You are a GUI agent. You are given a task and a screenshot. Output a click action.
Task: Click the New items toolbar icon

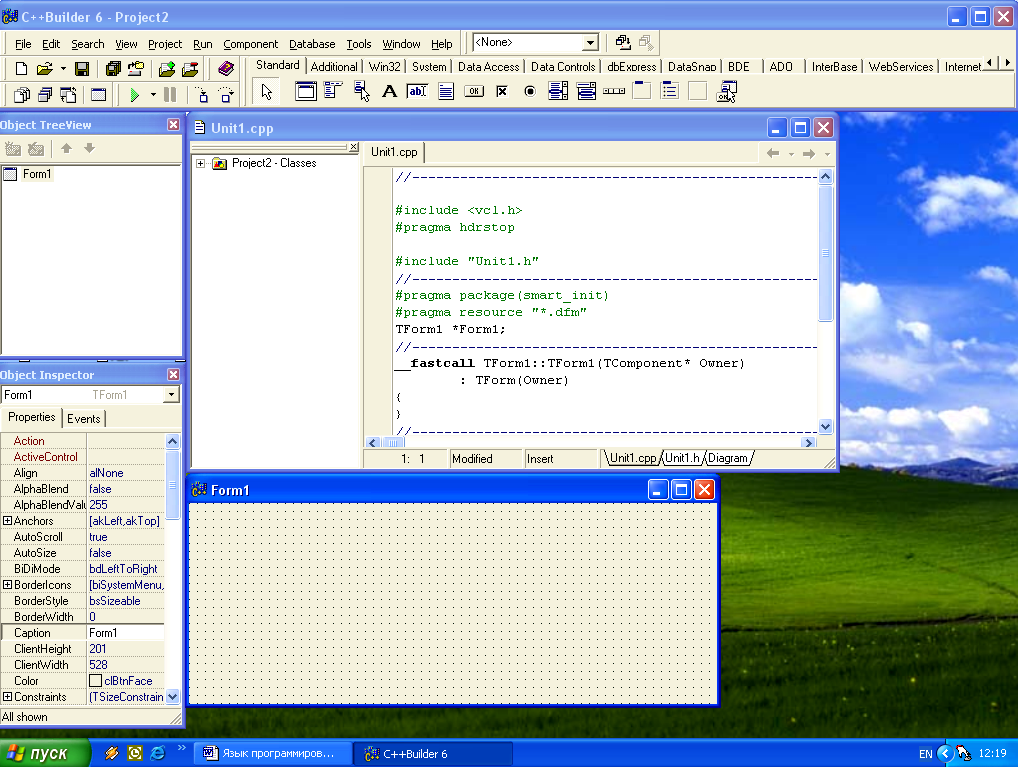click(21, 69)
